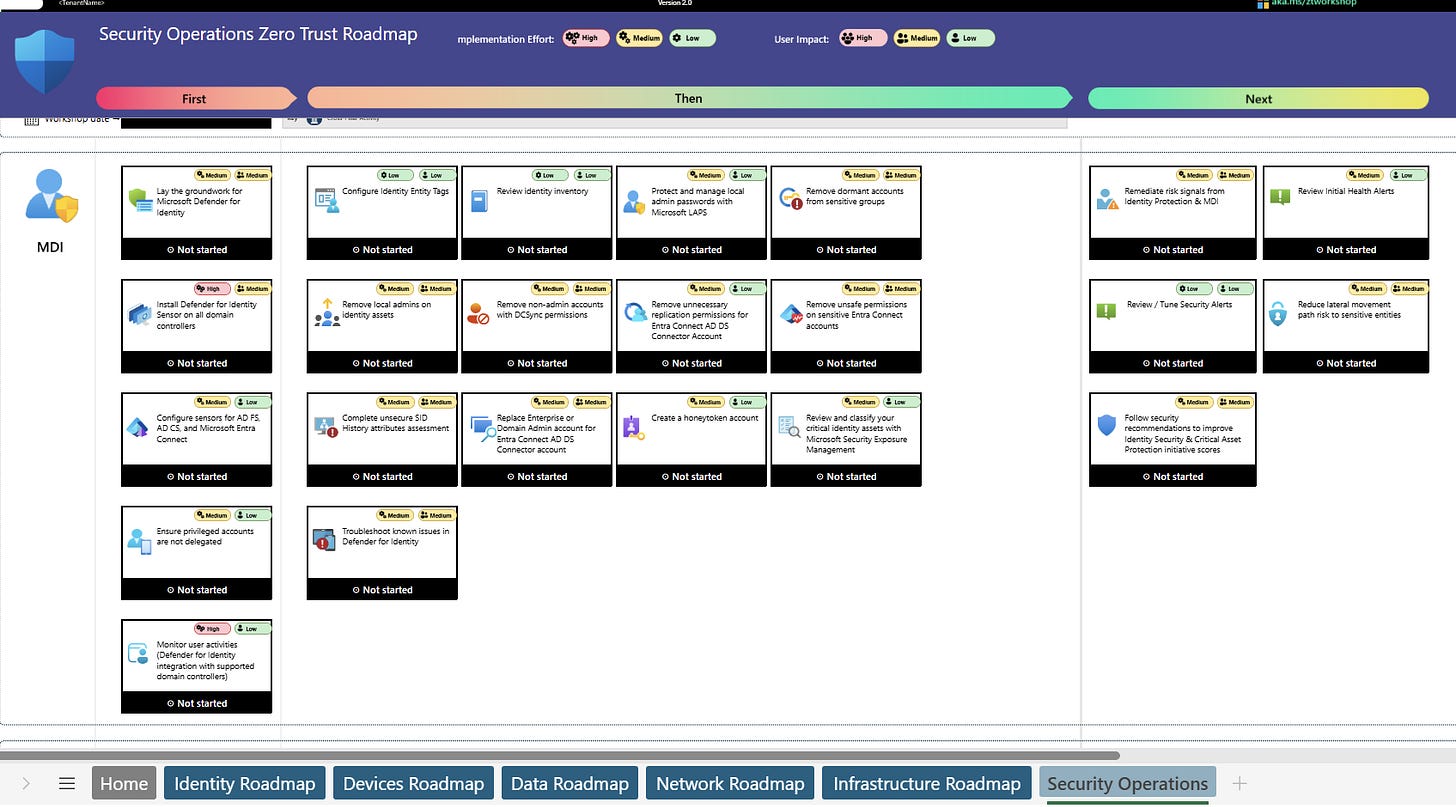Click the Create a honeytoken account icon
Screen dimensions: 1456x807
tap(633, 427)
